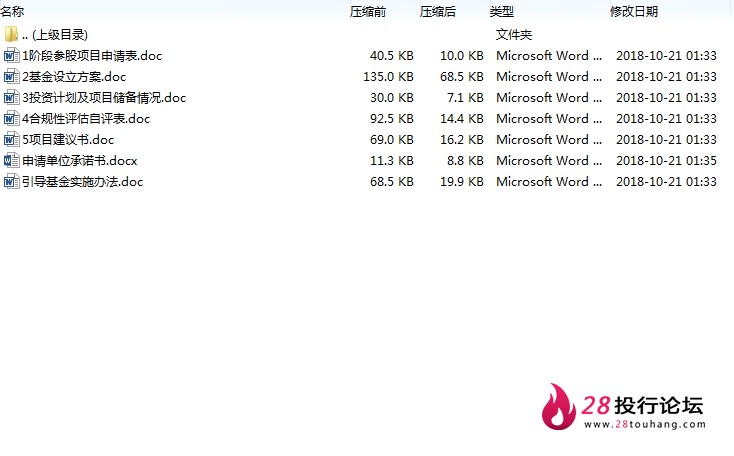The width and height of the screenshot is (734, 456).
Task: Click the 16.2 KB compressed size
Action: click(462, 140)
